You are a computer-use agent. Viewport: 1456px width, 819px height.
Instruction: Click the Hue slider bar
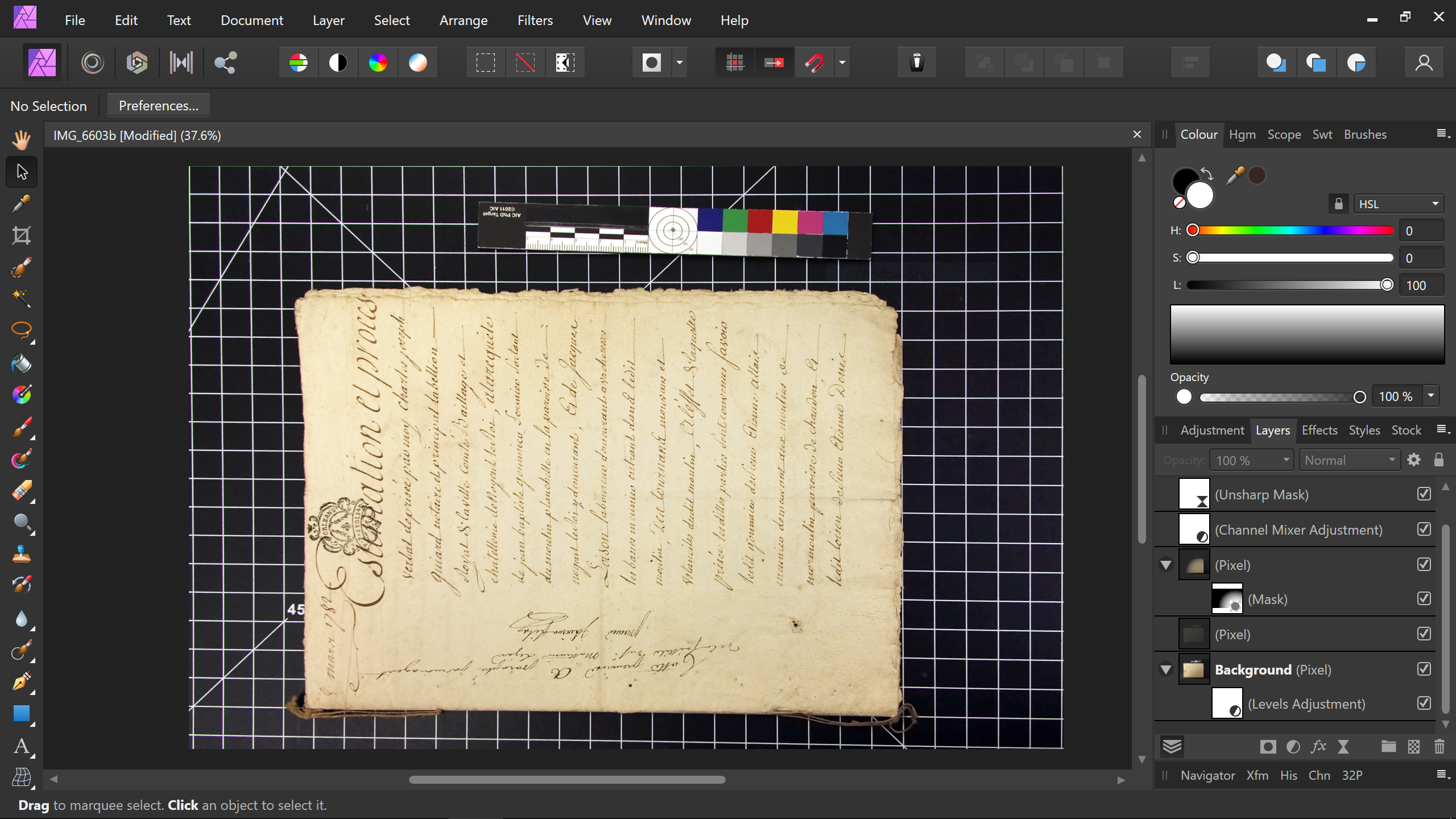tap(1291, 230)
